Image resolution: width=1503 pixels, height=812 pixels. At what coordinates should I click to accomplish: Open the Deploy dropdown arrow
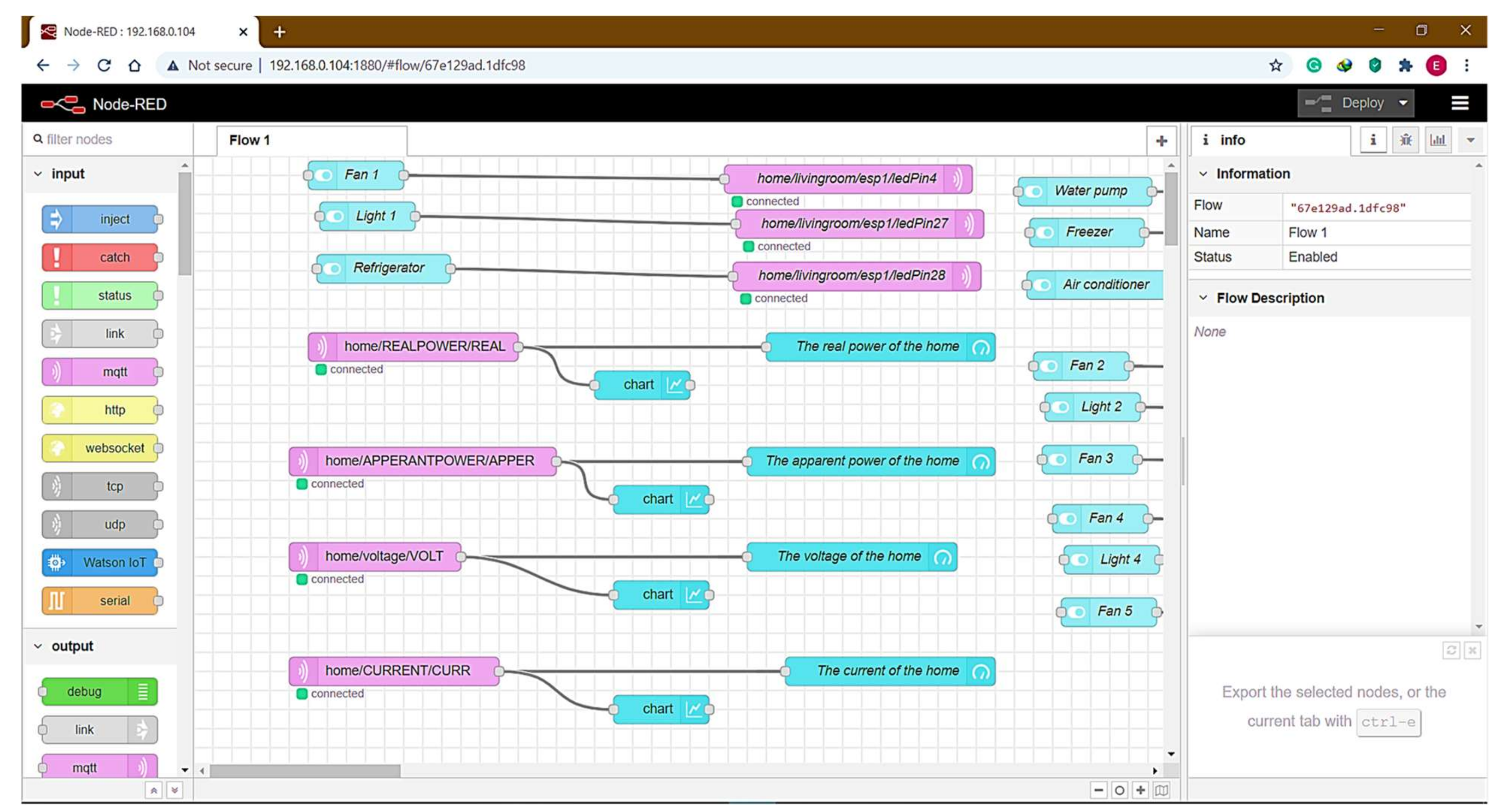[x=1403, y=103]
